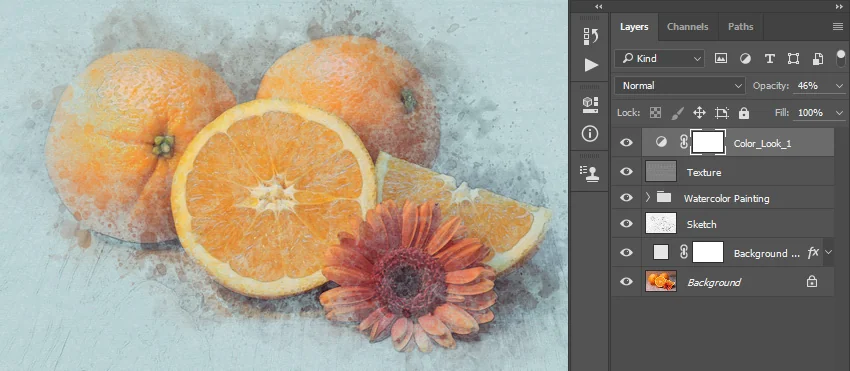Lock image pixels brush icon
Viewport: 850px width, 371px height.
click(678, 113)
